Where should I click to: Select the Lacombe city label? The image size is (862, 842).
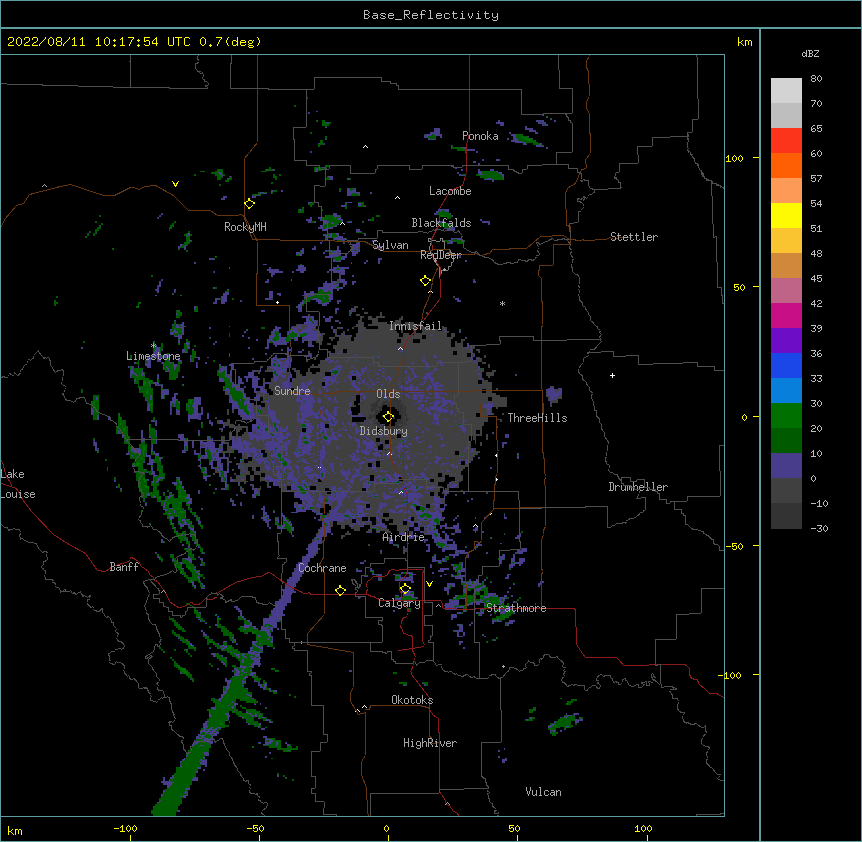coord(450,191)
